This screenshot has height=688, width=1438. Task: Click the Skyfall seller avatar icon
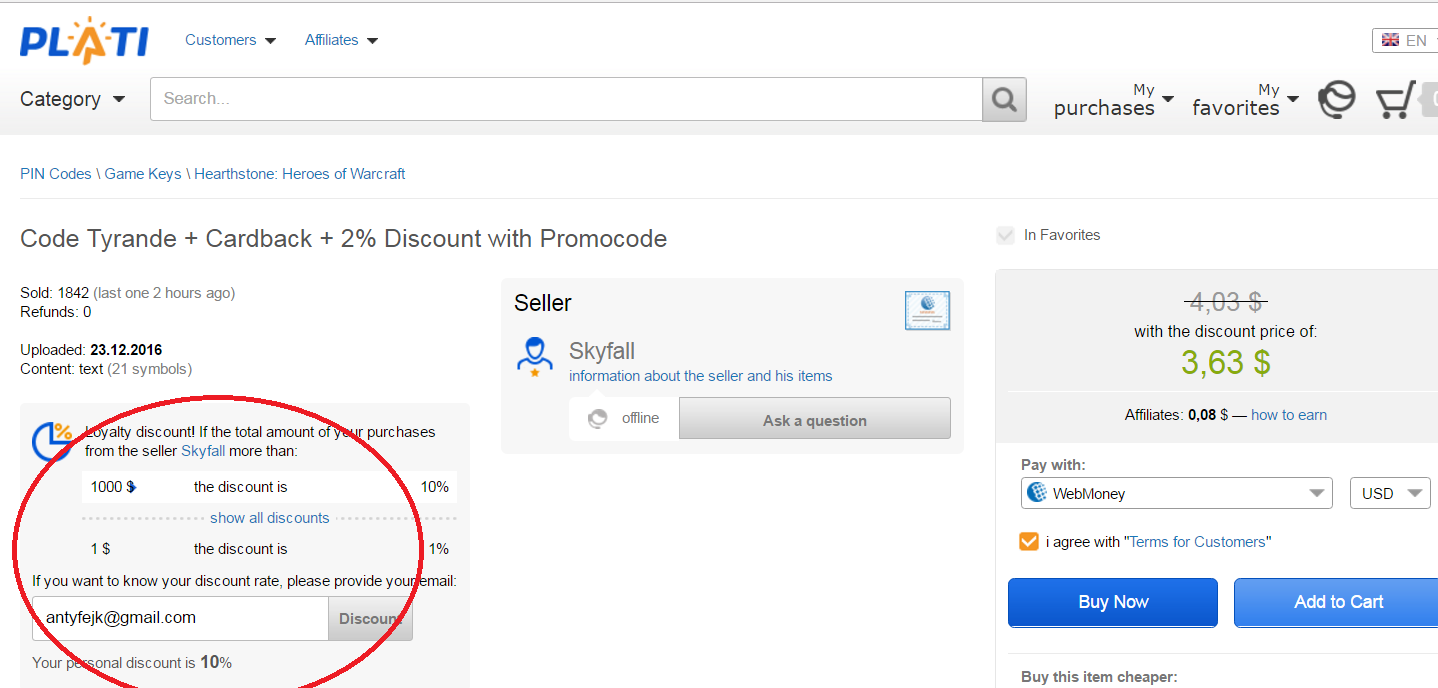(535, 356)
